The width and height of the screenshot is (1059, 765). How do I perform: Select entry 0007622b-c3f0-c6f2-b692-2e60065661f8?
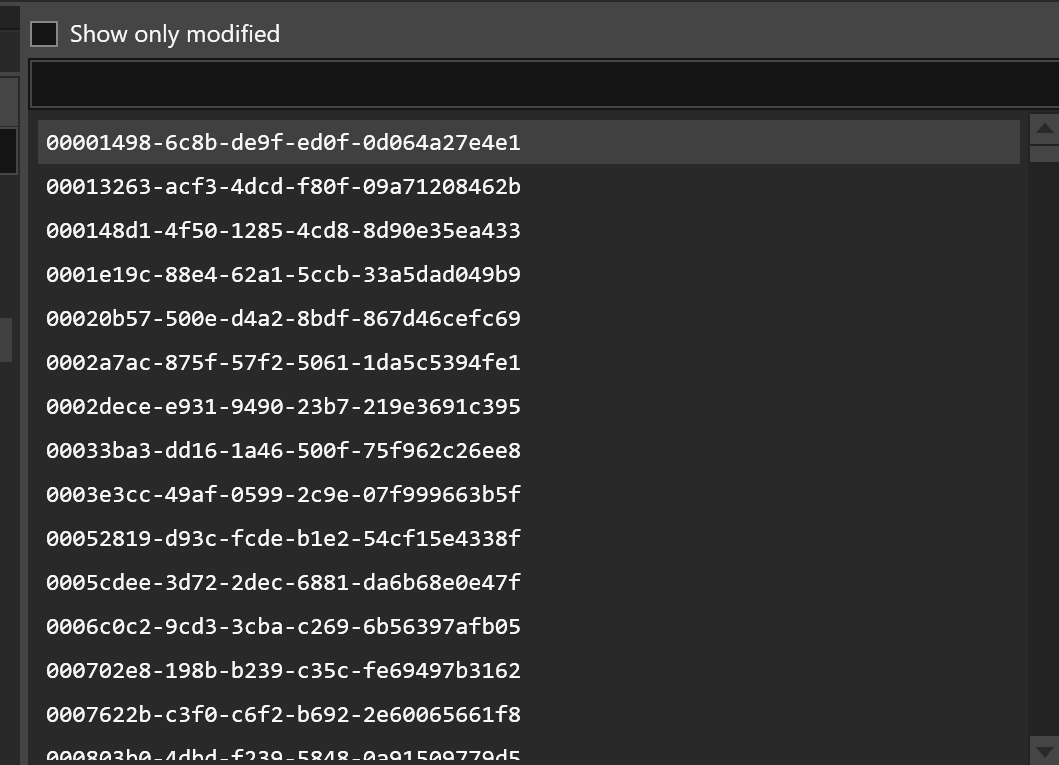coord(283,715)
